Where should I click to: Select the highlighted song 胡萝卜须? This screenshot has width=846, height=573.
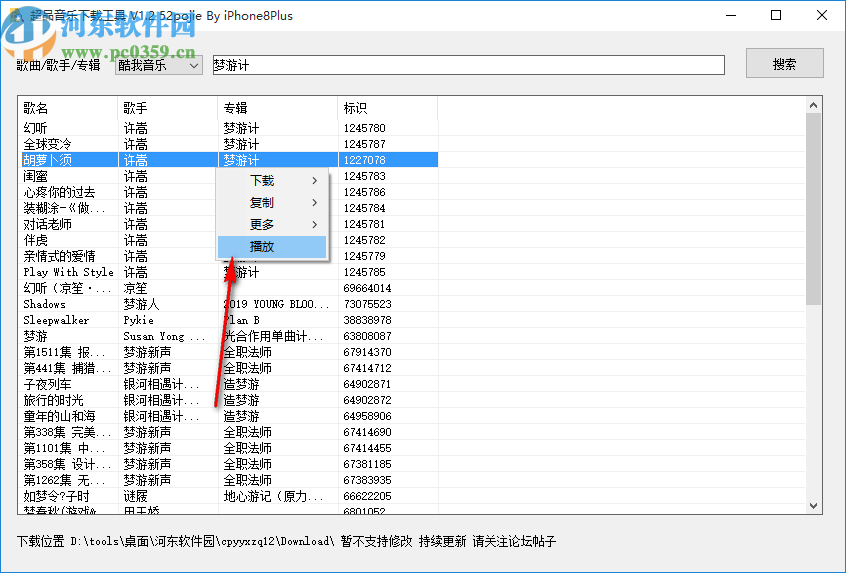click(x=229, y=160)
